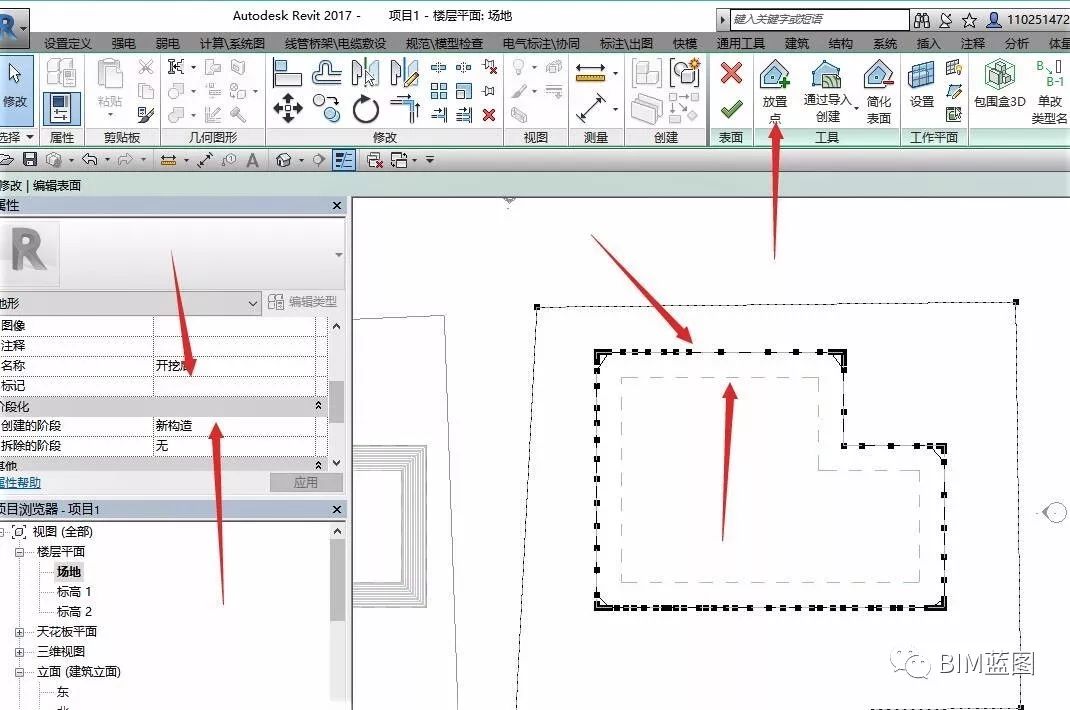
Task: Collapse the 立面 (建筑立面) node
Action: (x=20, y=672)
